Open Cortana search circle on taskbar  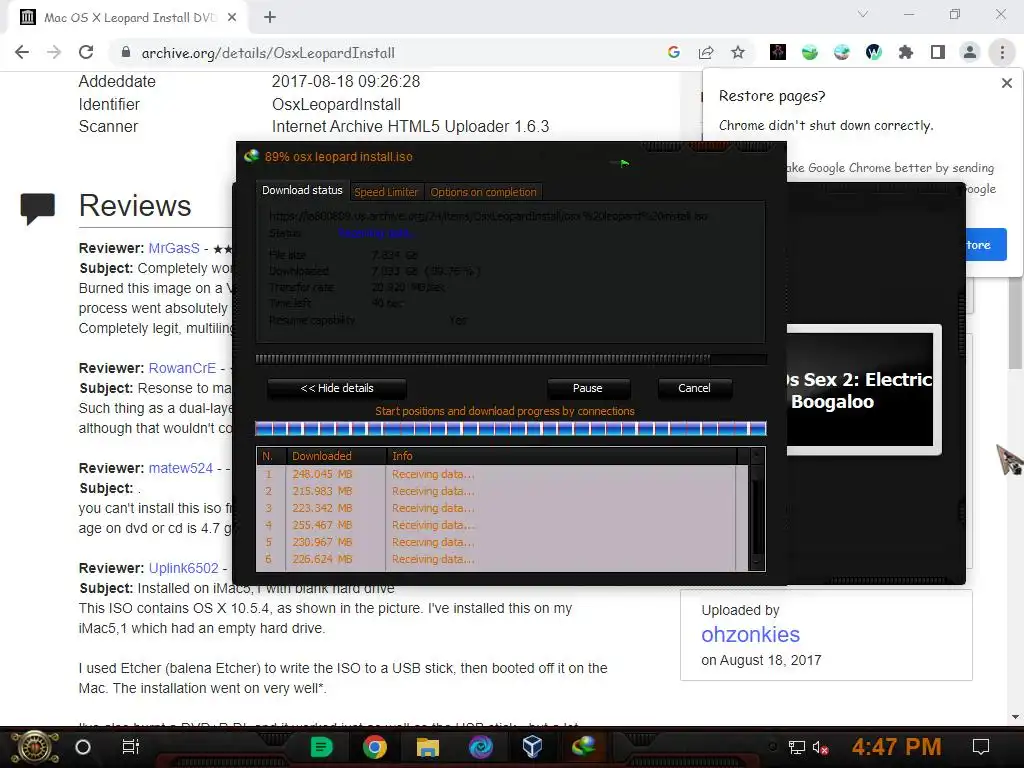[x=83, y=747]
